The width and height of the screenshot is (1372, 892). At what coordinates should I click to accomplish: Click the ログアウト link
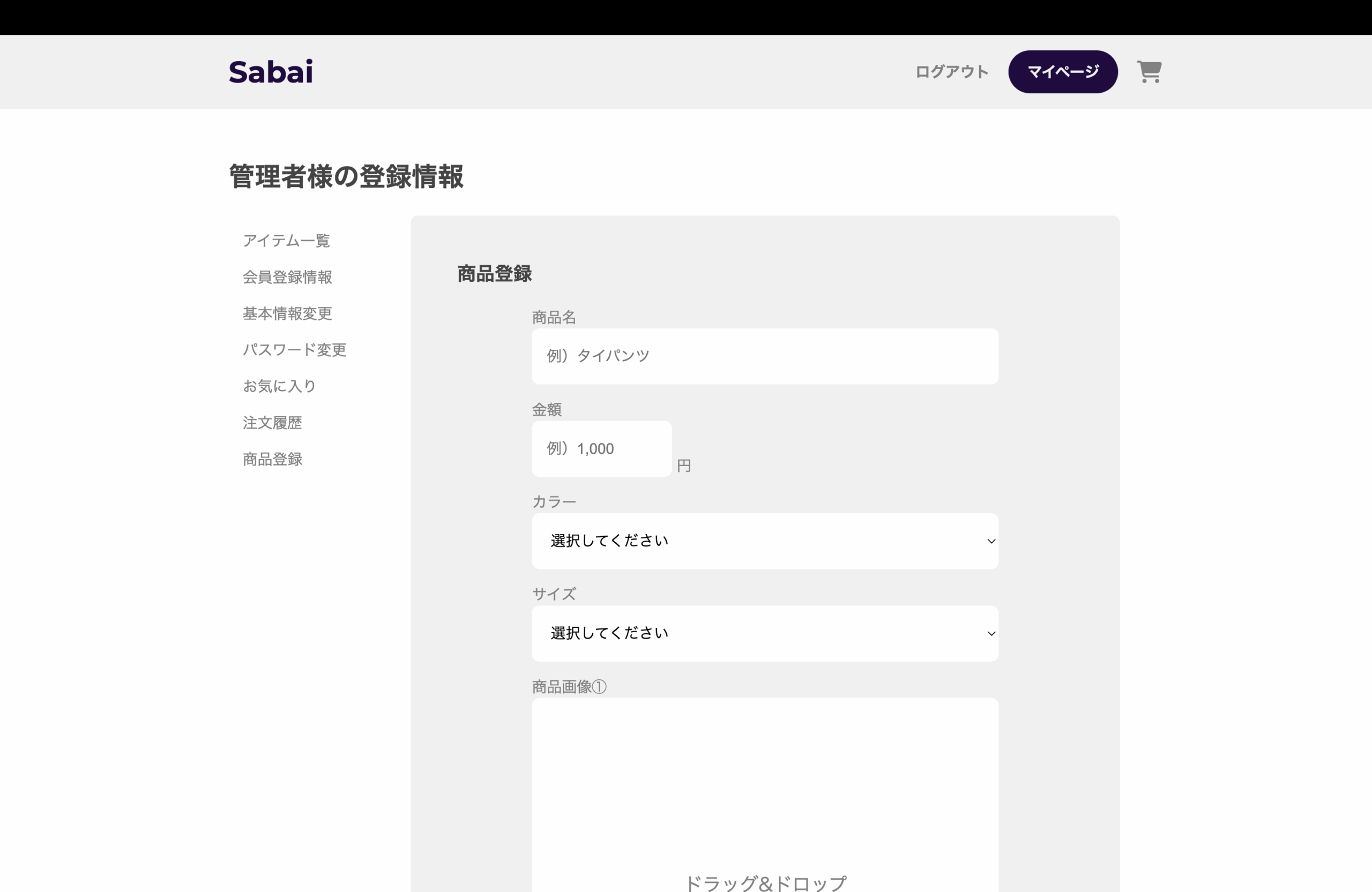(952, 72)
